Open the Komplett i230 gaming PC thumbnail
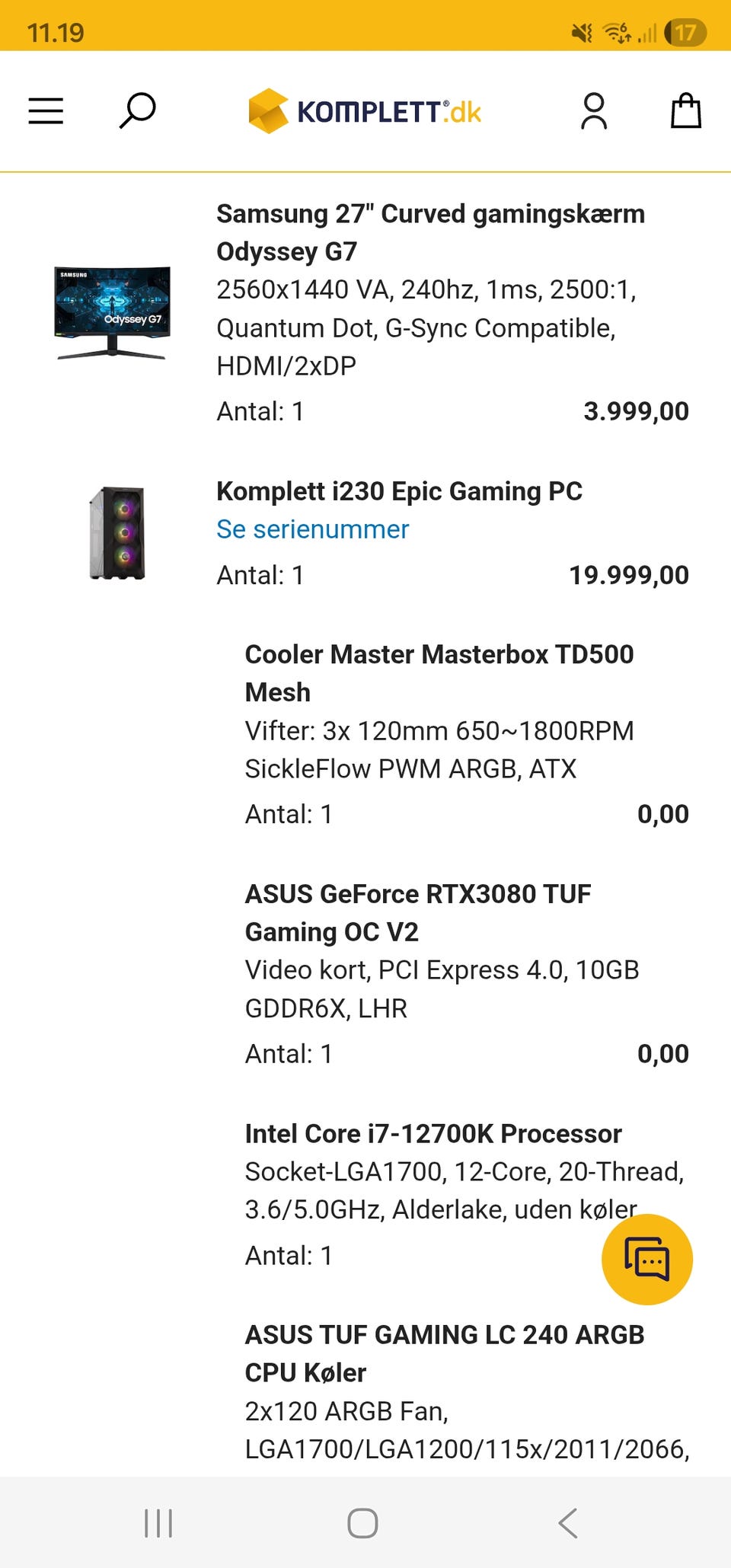Viewport: 731px width, 1568px height. (x=117, y=533)
